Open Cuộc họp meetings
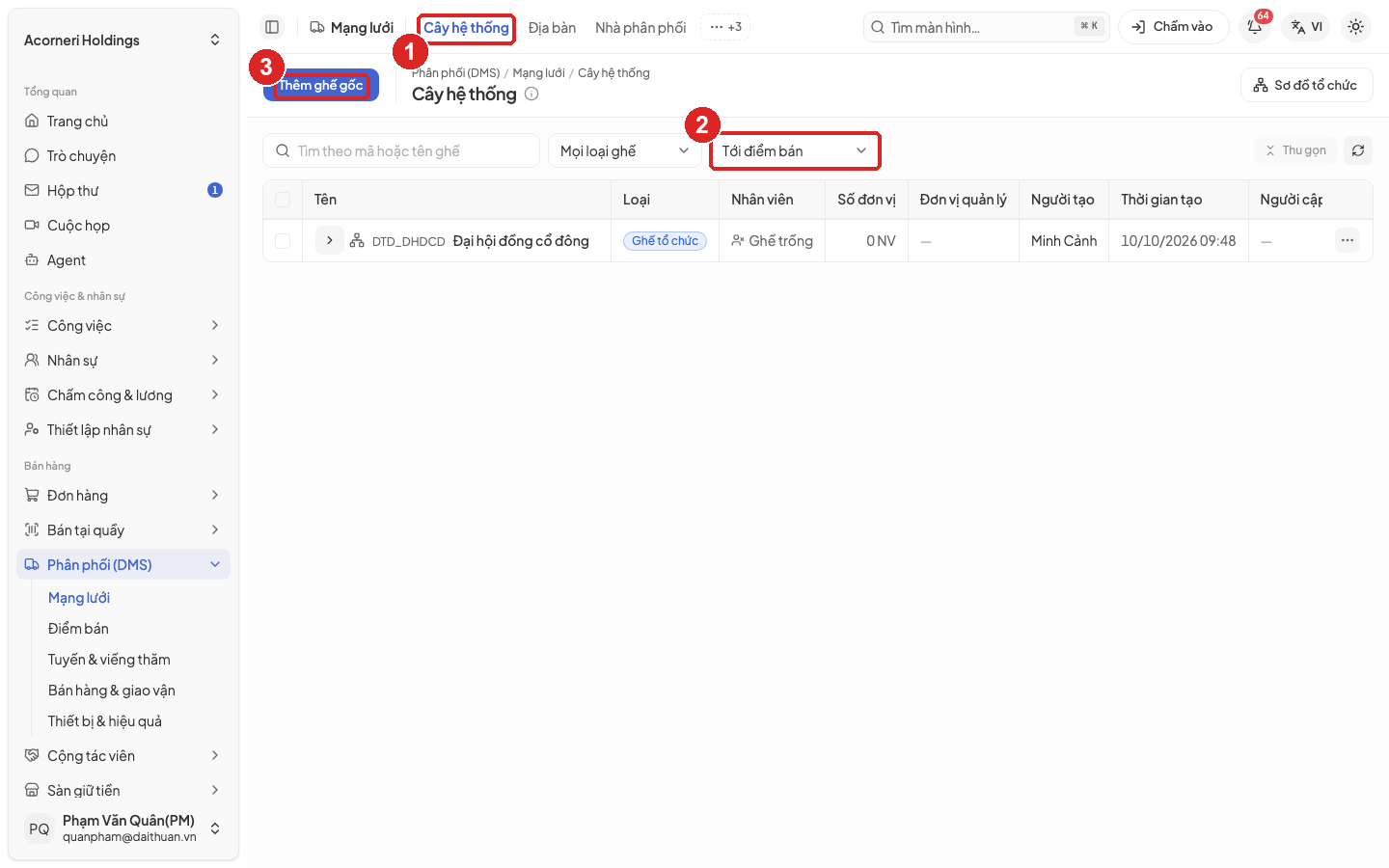Image resolution: width=1389 pixels, height=868 pixels. point(123,226)
